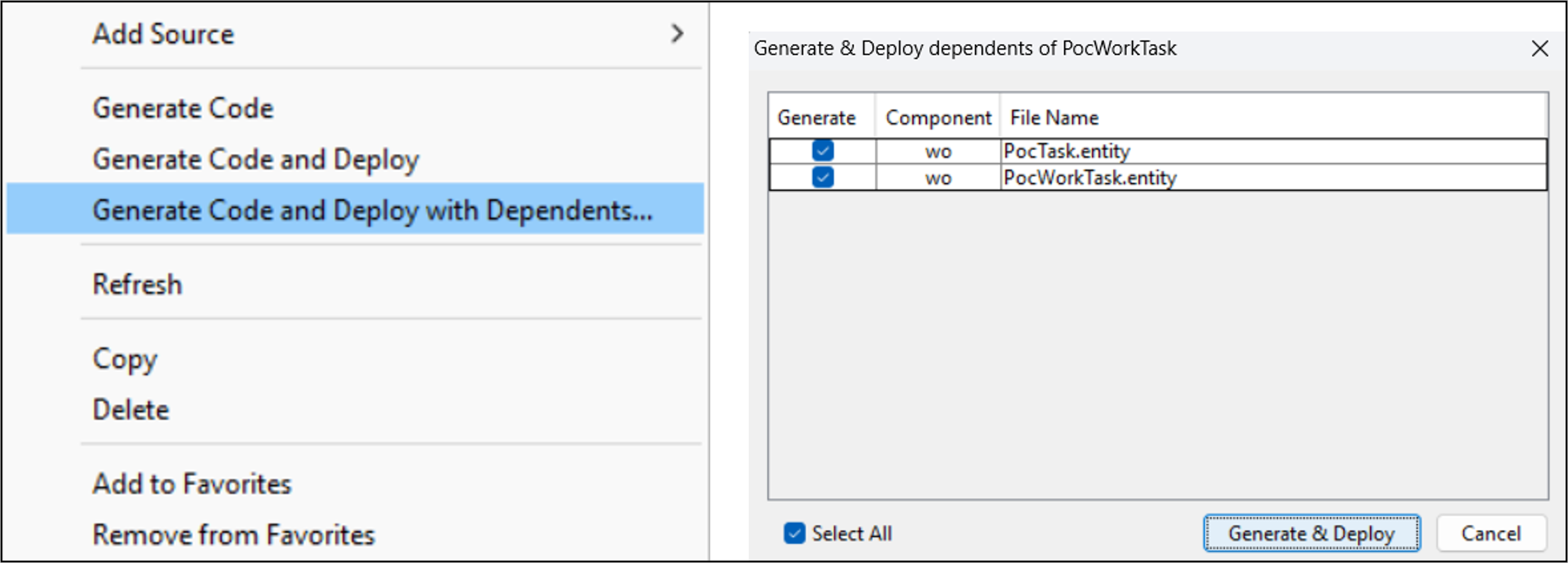1568x563 pixels.
Task: Click the Generate & Deploy button
Action: pyautogui.click(x=1311, y=533)
